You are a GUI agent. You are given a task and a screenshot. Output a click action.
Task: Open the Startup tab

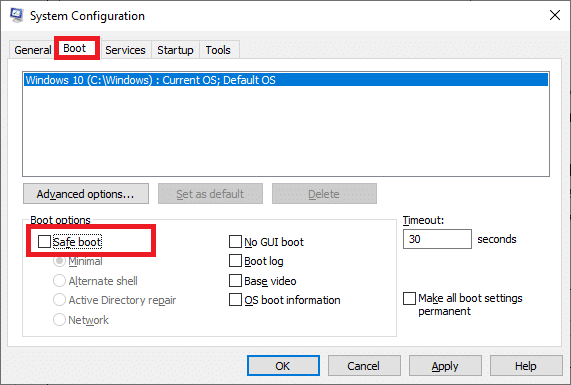(175, 50)
